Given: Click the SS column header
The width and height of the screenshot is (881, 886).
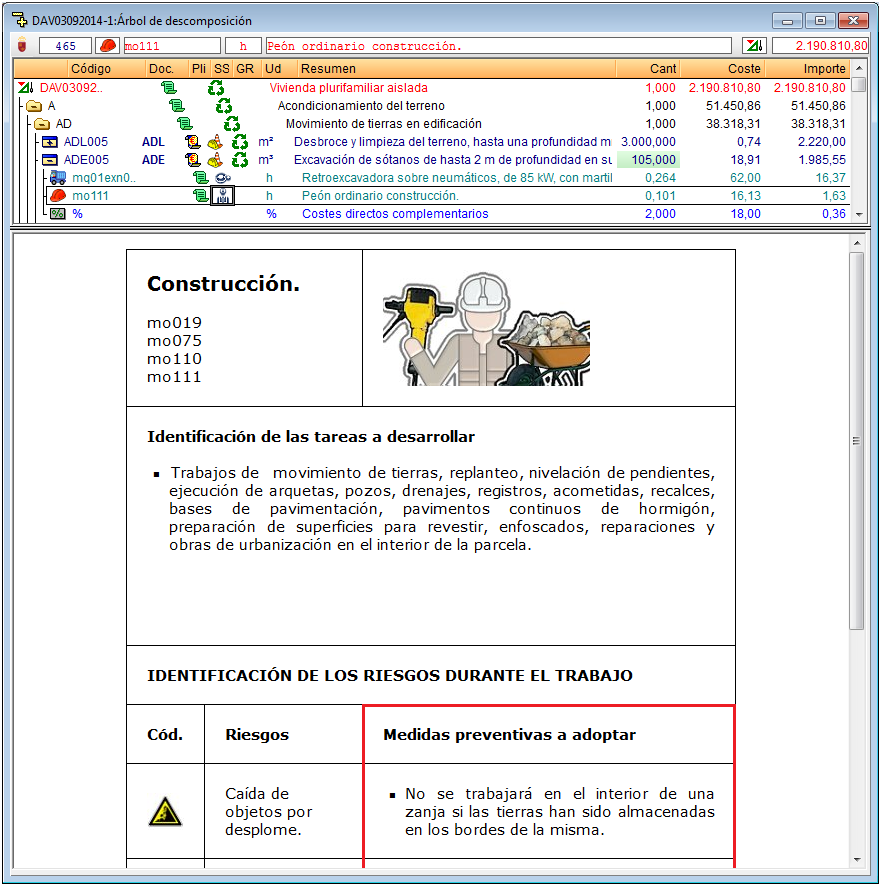Looking at the screenshot, I should coord(222,68).
